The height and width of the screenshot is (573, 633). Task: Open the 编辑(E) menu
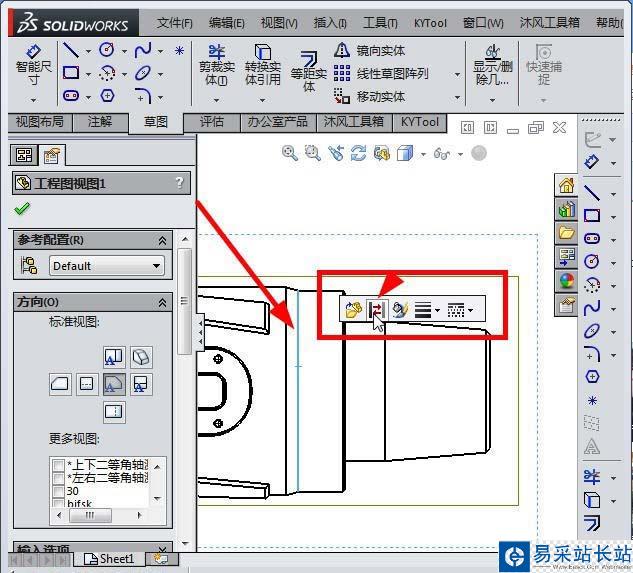point(226,23)
